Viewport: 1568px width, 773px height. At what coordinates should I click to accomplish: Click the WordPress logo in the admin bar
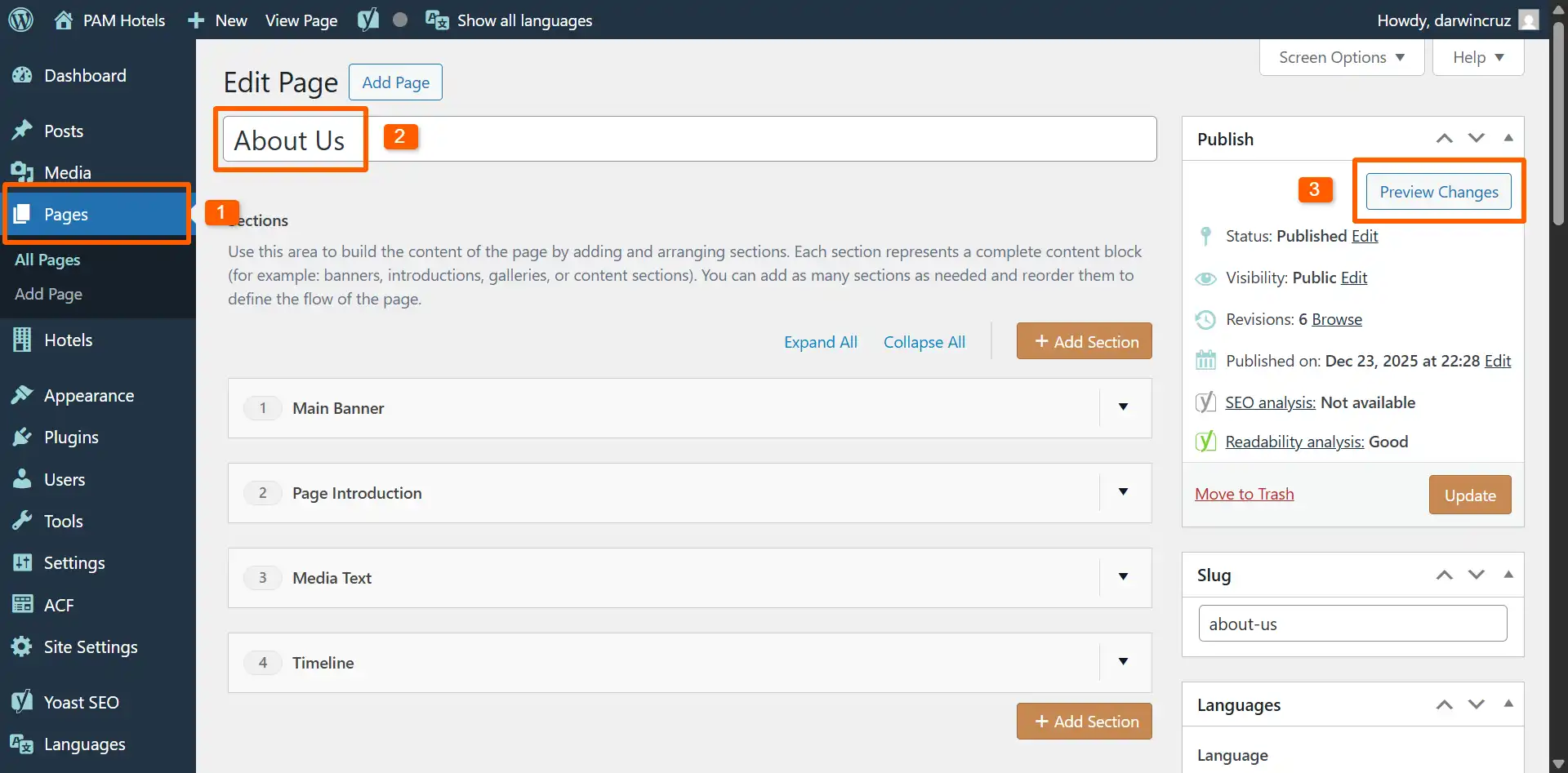20,20
